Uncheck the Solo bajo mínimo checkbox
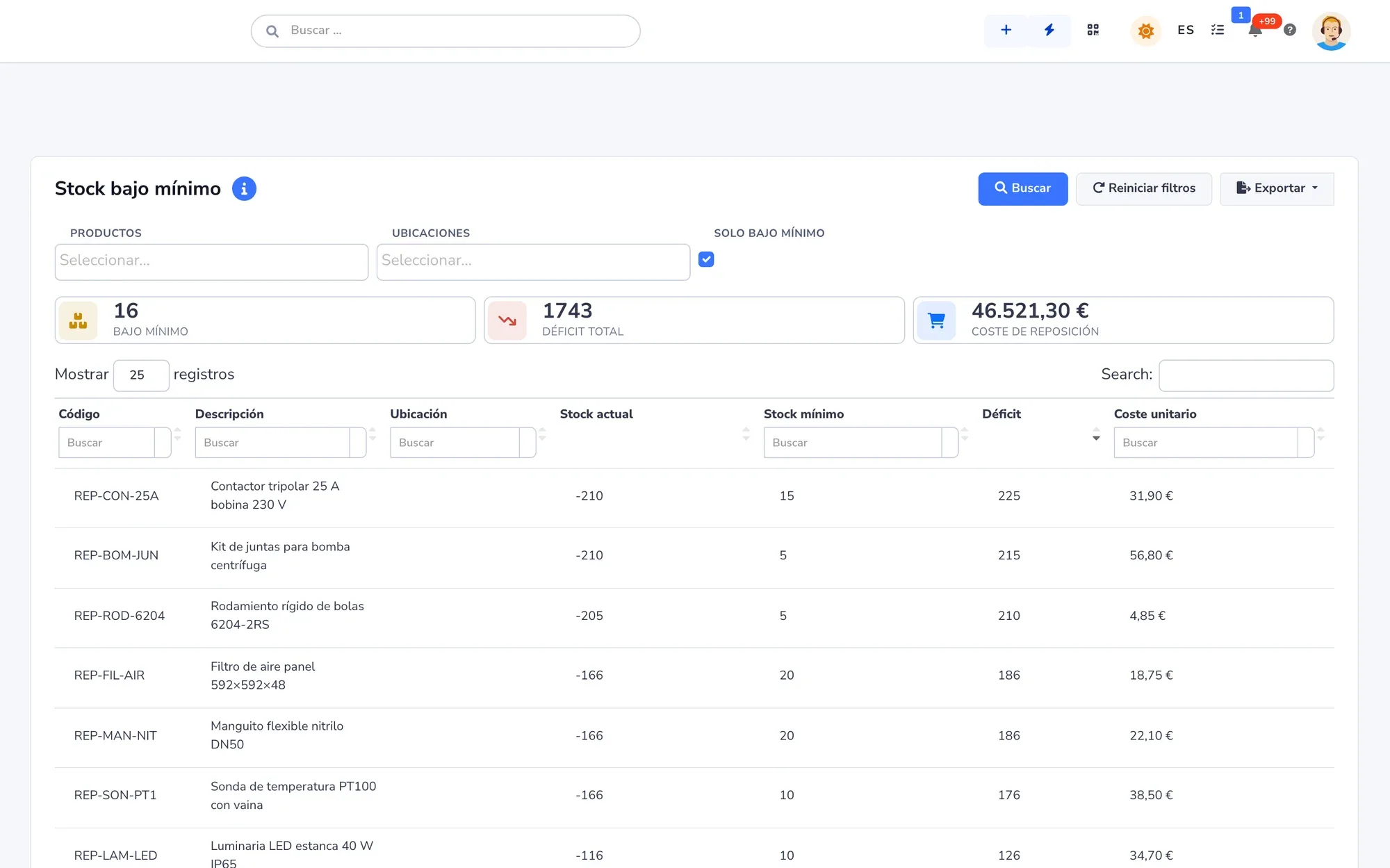This screenshot has height=868, width=1390. [x=706, y=259]
